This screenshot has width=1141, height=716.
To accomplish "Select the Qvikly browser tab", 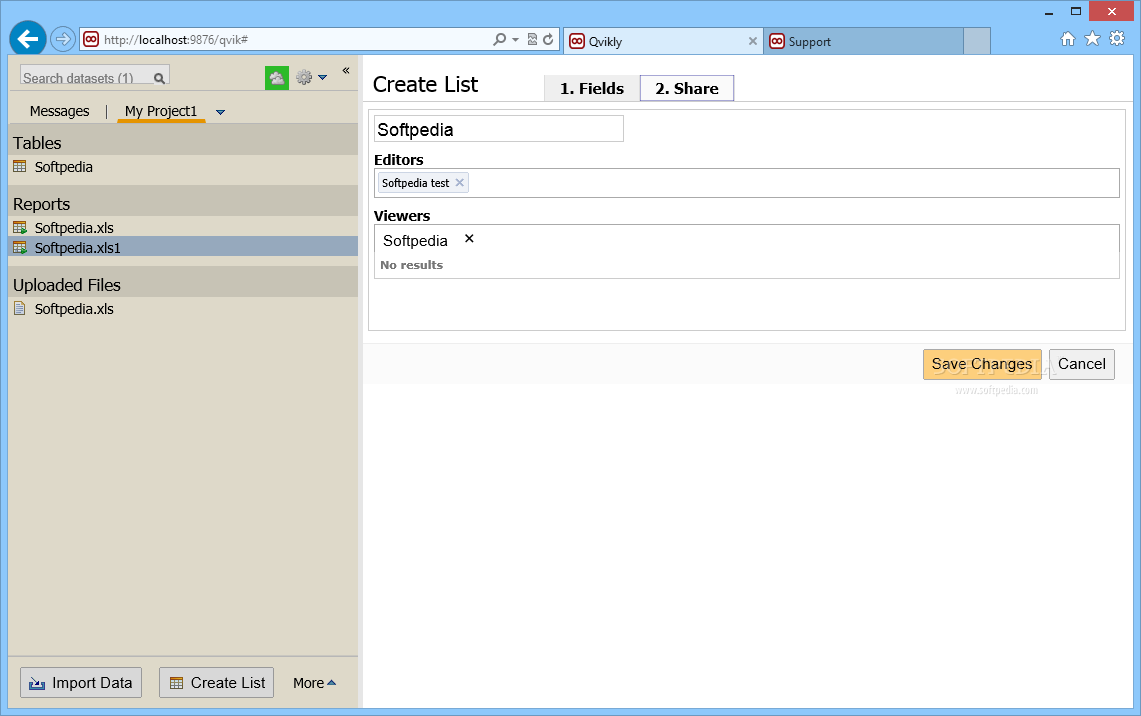I will click(662, 41).
